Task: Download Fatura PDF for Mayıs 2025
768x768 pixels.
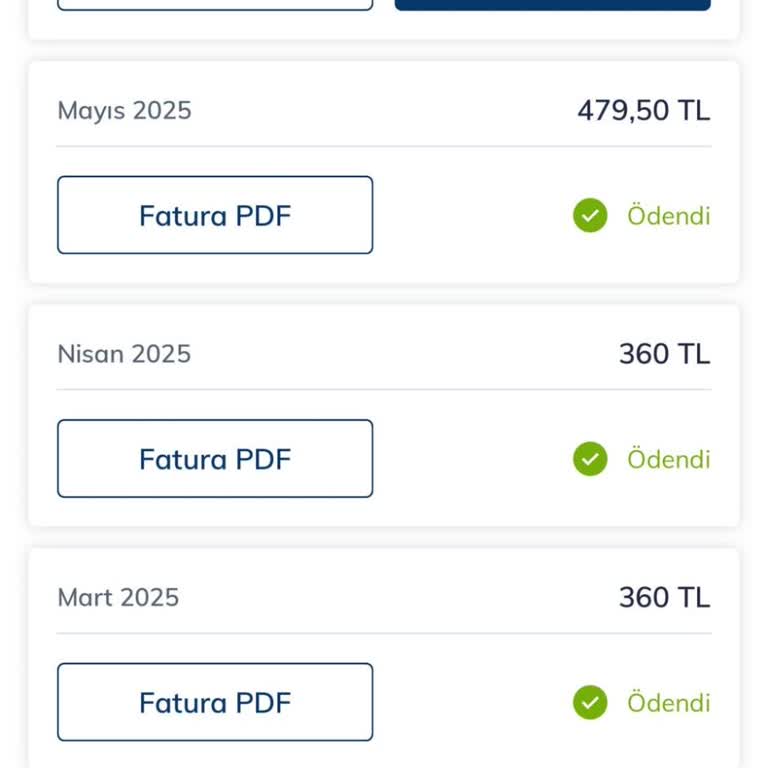Action: coord(215,215)
